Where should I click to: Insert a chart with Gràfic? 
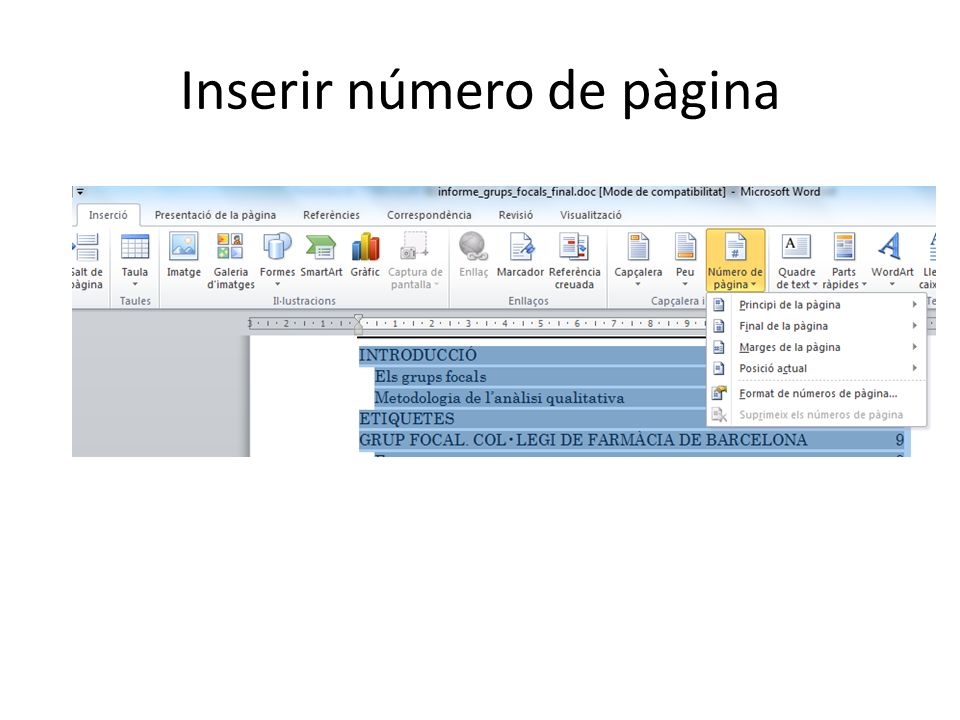[x=366, y=255]
